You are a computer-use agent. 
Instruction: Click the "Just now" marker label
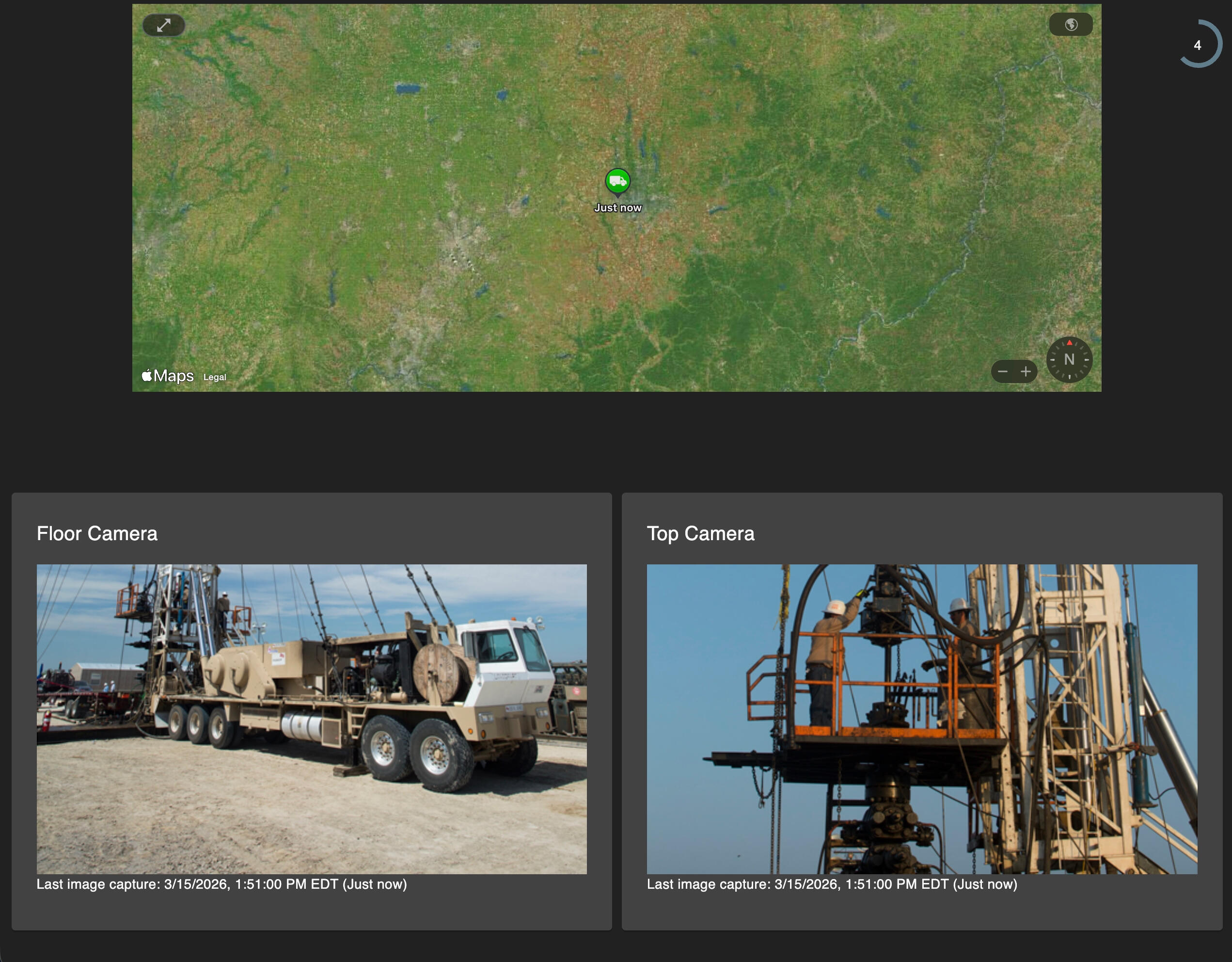617,208
